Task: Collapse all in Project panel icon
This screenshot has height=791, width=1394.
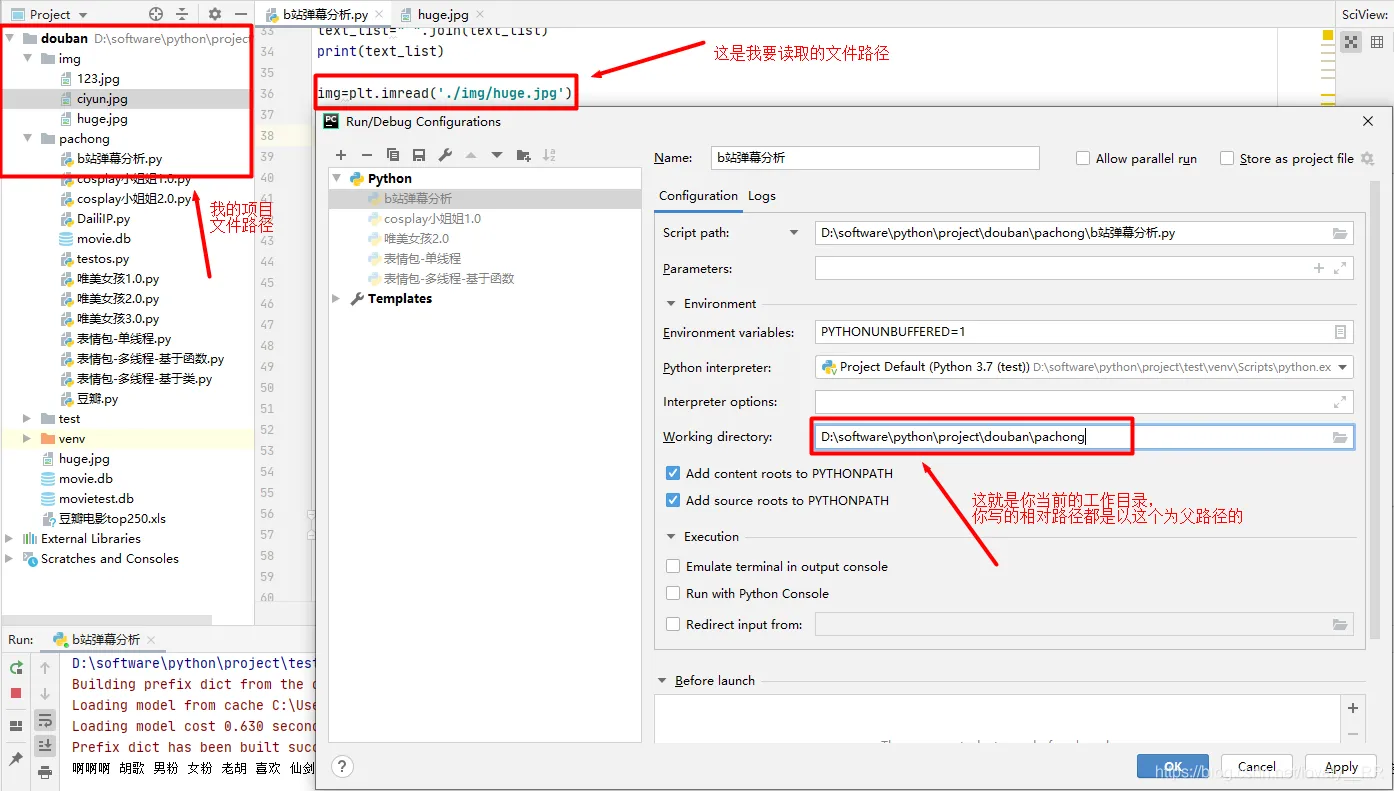Action: coord(182,14)
